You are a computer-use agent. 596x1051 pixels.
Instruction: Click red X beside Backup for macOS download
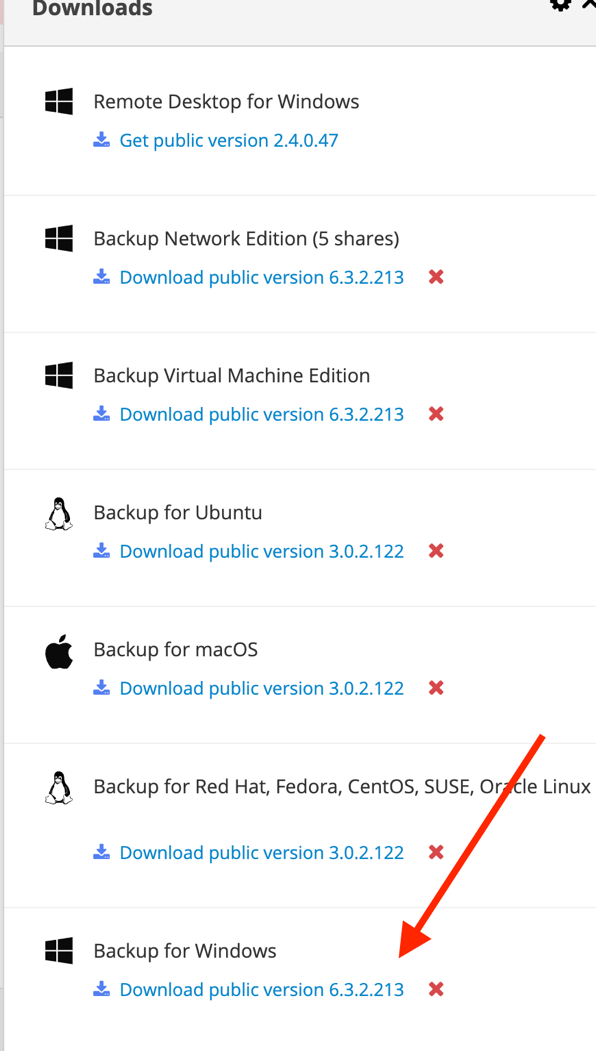coord(436,688)
